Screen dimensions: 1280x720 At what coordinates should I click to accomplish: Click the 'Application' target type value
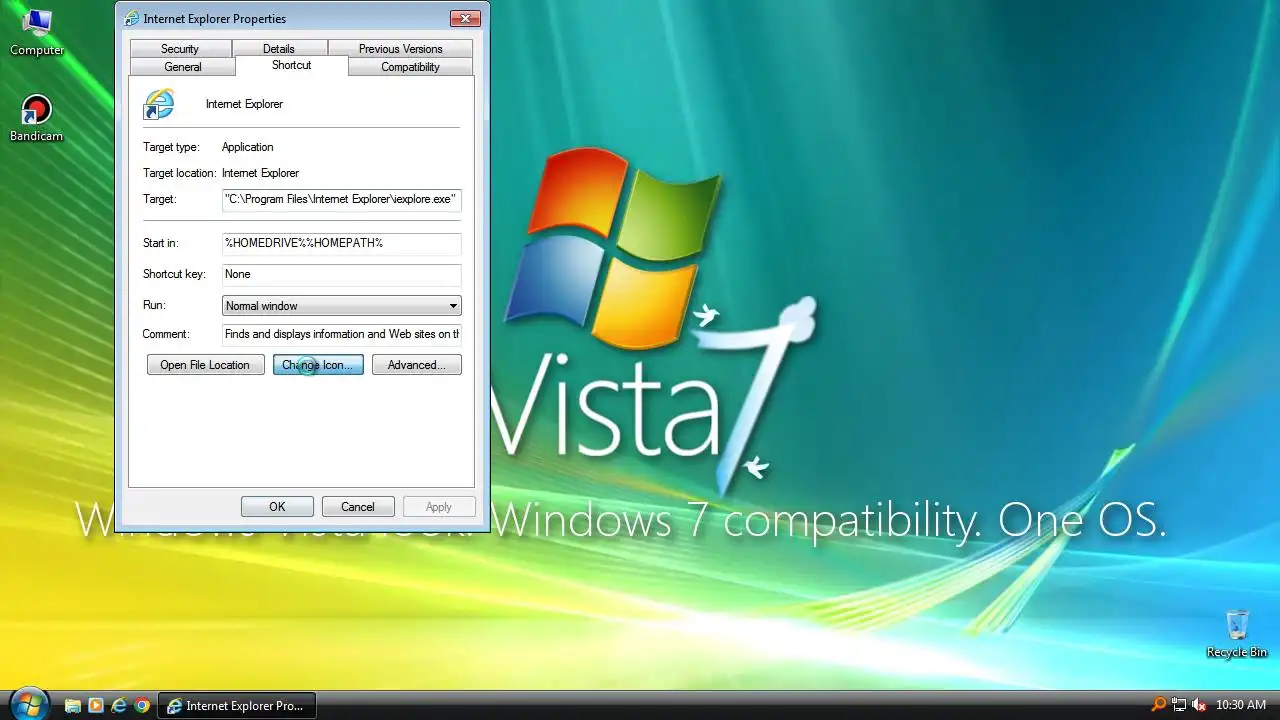click(247, 147)
